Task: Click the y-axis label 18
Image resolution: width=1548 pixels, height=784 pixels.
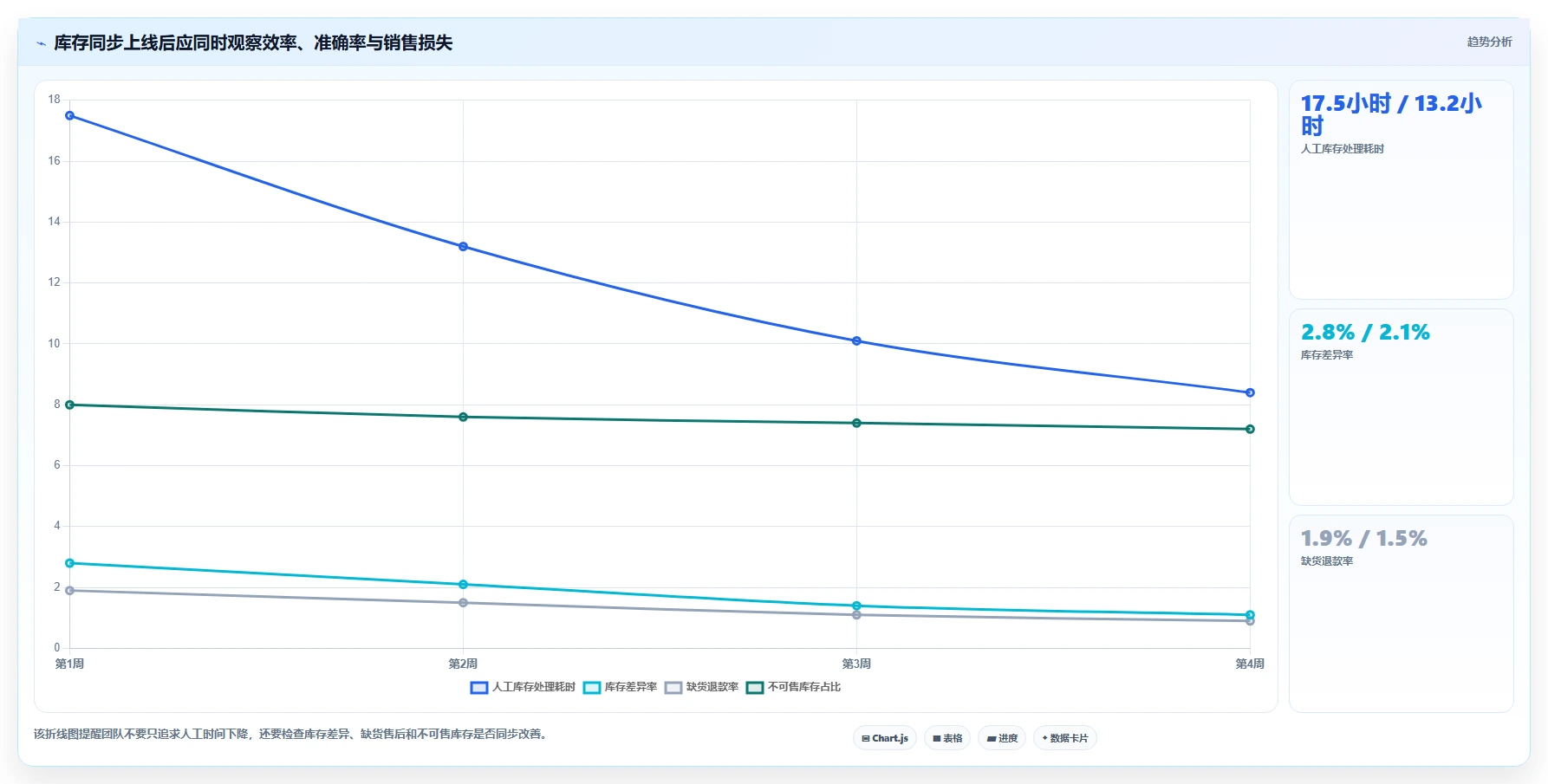Action: point(55,100)
